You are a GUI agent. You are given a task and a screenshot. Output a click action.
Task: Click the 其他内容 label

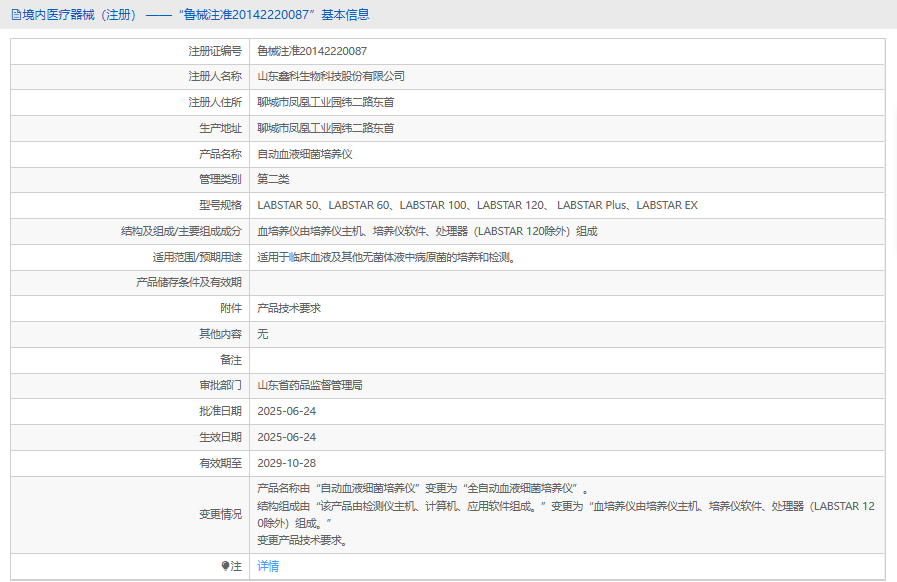click(x=220, y=334)
